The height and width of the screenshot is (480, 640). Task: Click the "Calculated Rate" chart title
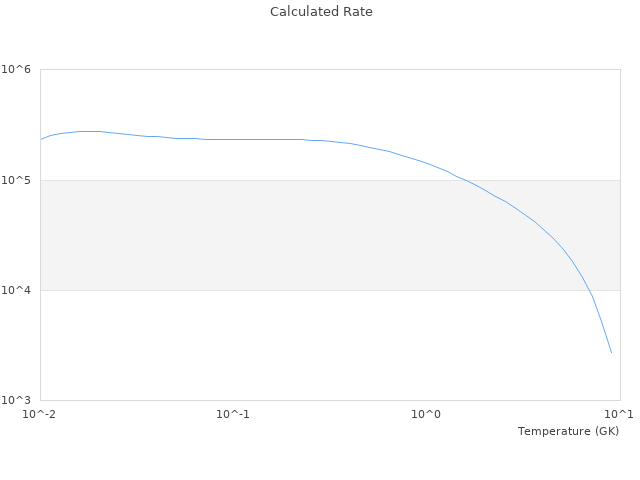pos(321,12)
